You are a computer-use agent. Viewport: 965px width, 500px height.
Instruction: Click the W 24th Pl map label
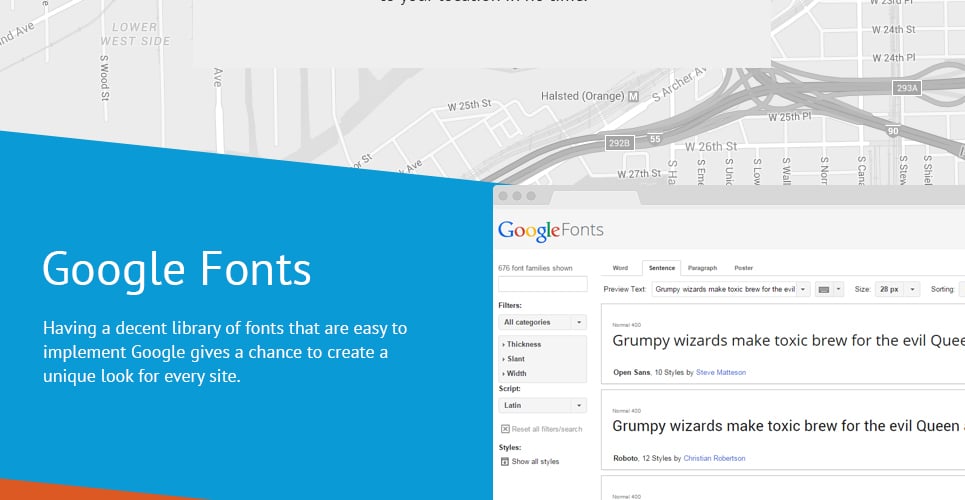894,58
